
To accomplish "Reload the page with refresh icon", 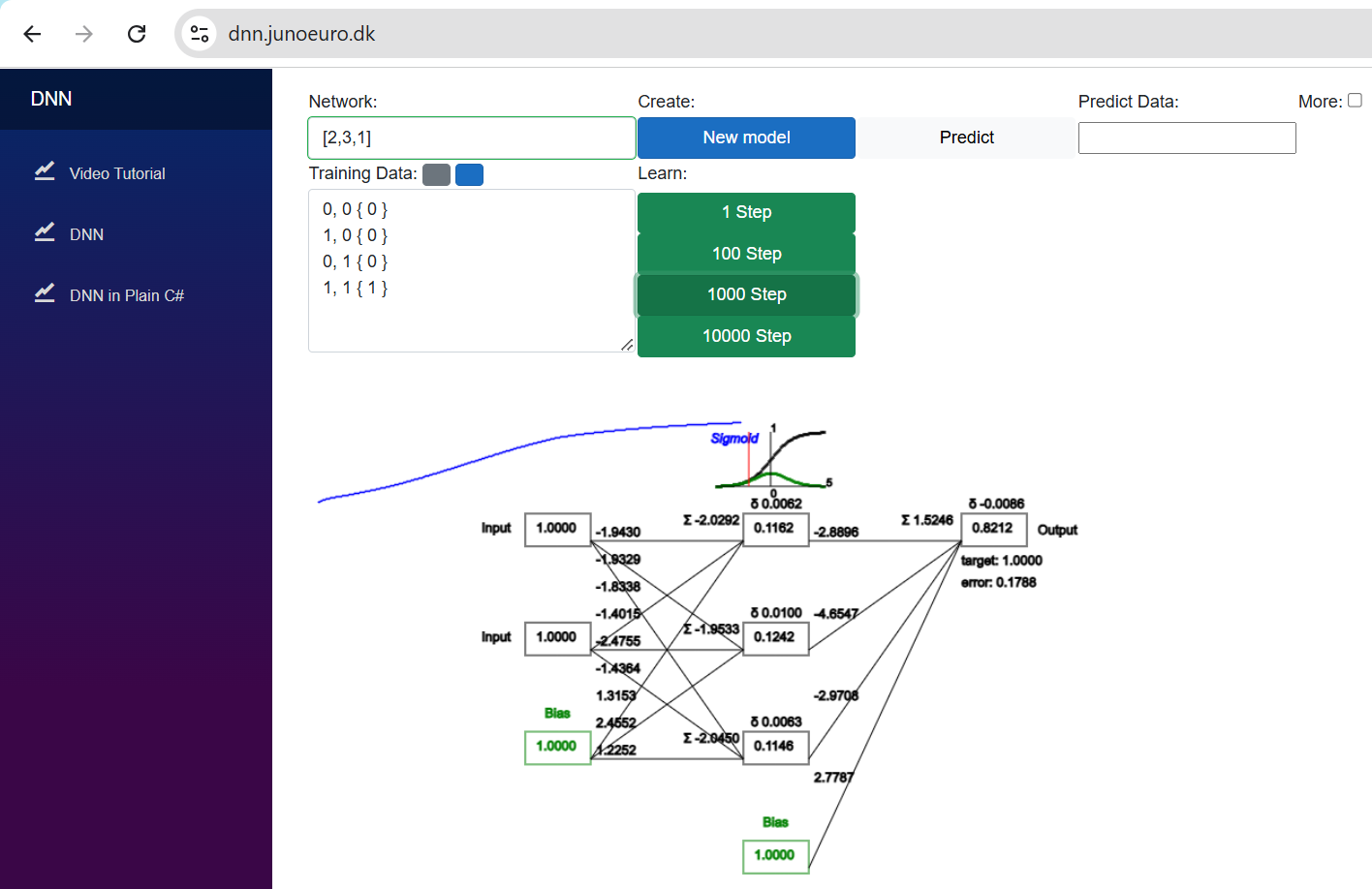I will [x=137, y=34].
